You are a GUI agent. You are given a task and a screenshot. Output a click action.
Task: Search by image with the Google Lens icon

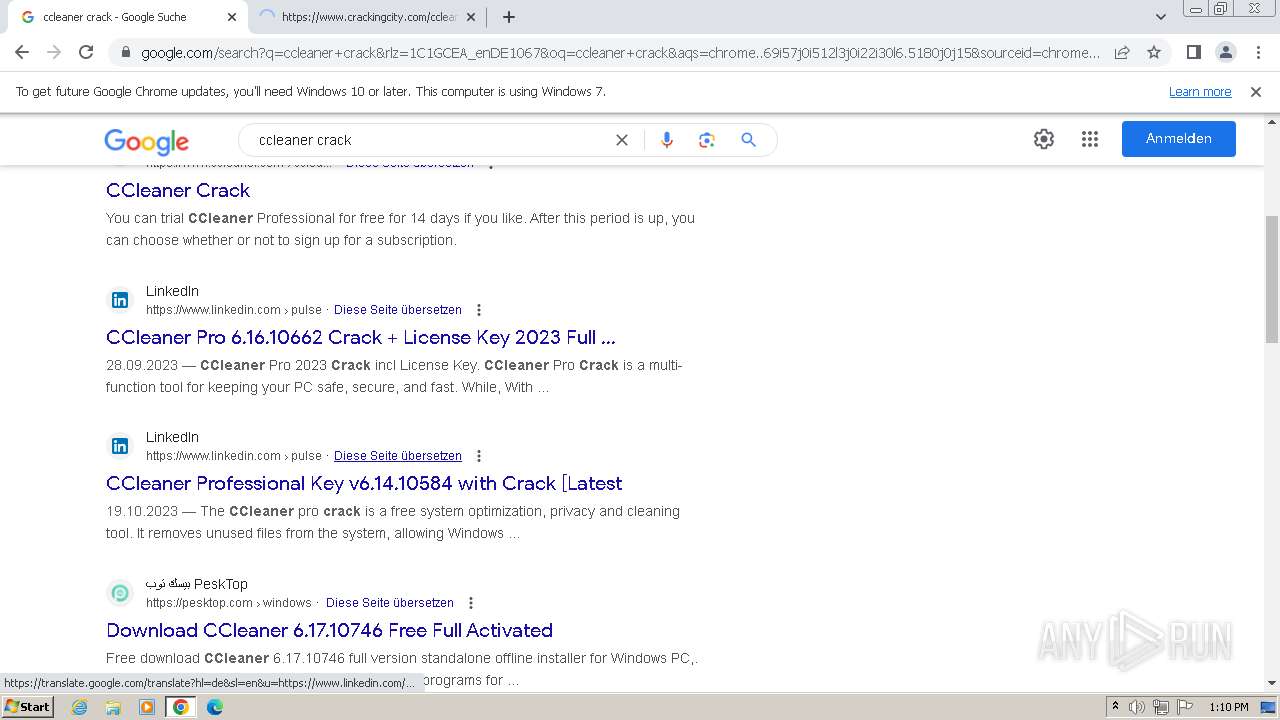(x=707, y=140)
